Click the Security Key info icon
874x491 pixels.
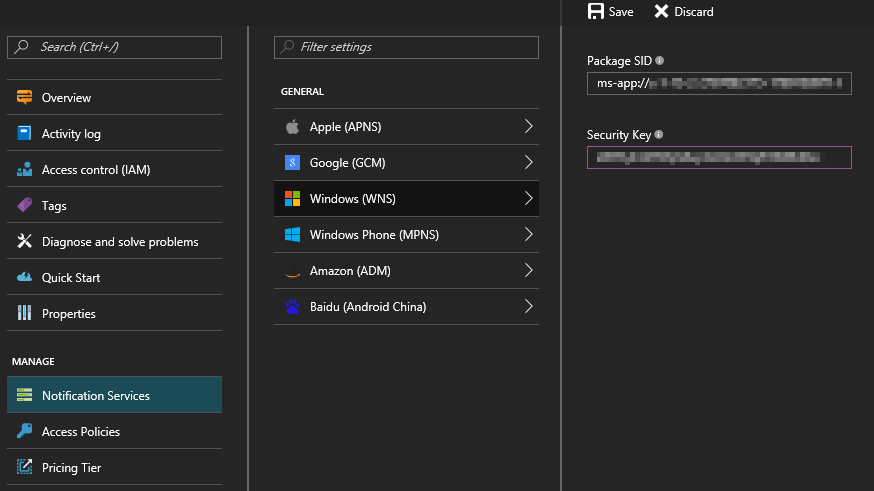pyautogui.click(x=659, y=135)
